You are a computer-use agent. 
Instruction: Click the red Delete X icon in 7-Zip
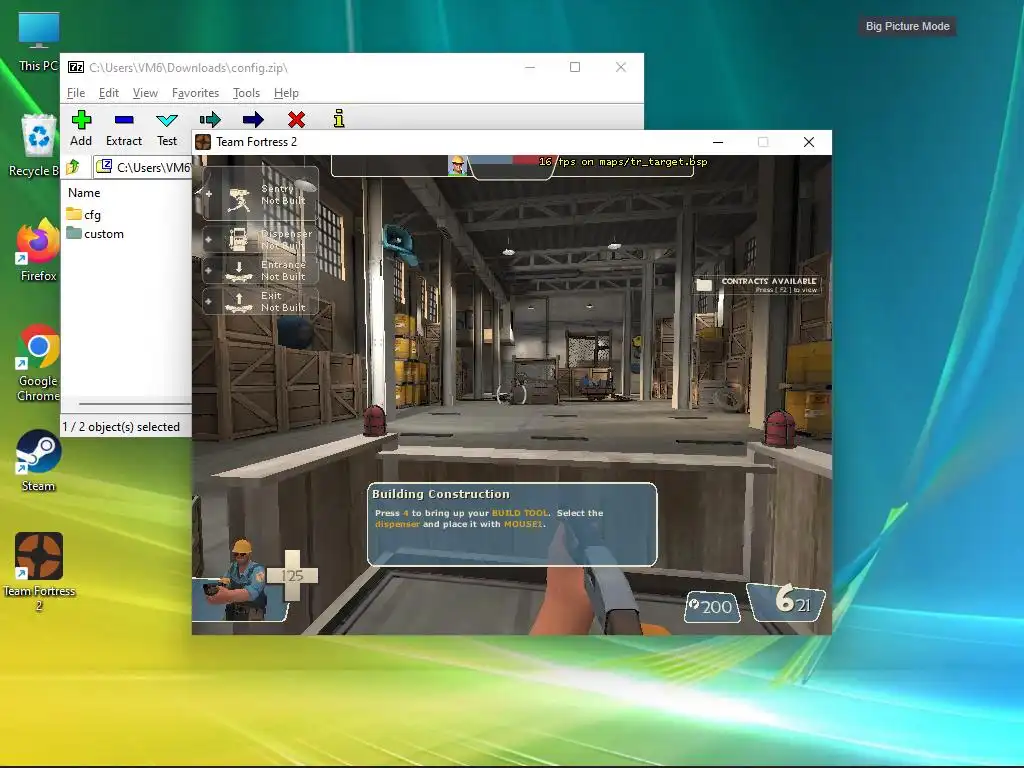point(296,120)
